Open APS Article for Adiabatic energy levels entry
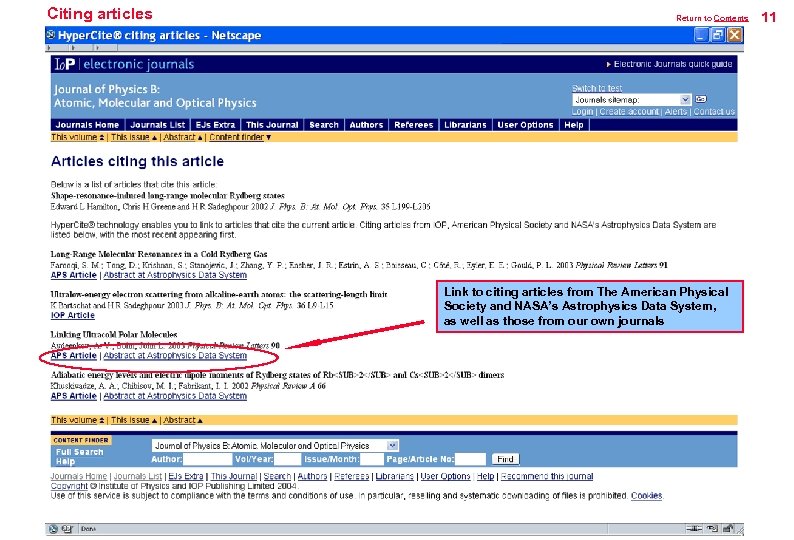Viewport: 794px width, 540px height. pos(73,396)
